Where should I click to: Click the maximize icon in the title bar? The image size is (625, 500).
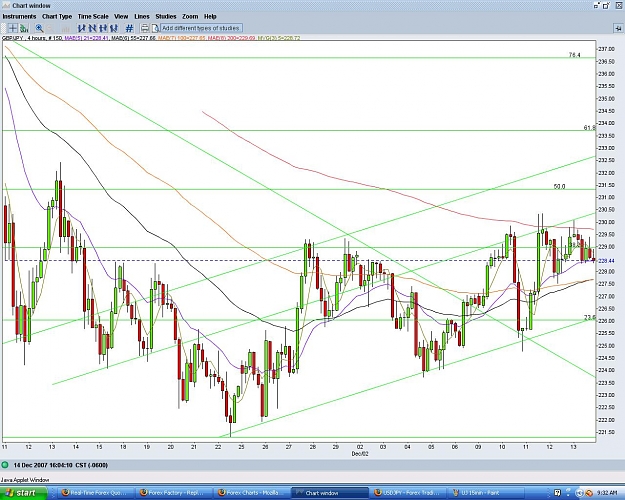[x=607, y=5]
